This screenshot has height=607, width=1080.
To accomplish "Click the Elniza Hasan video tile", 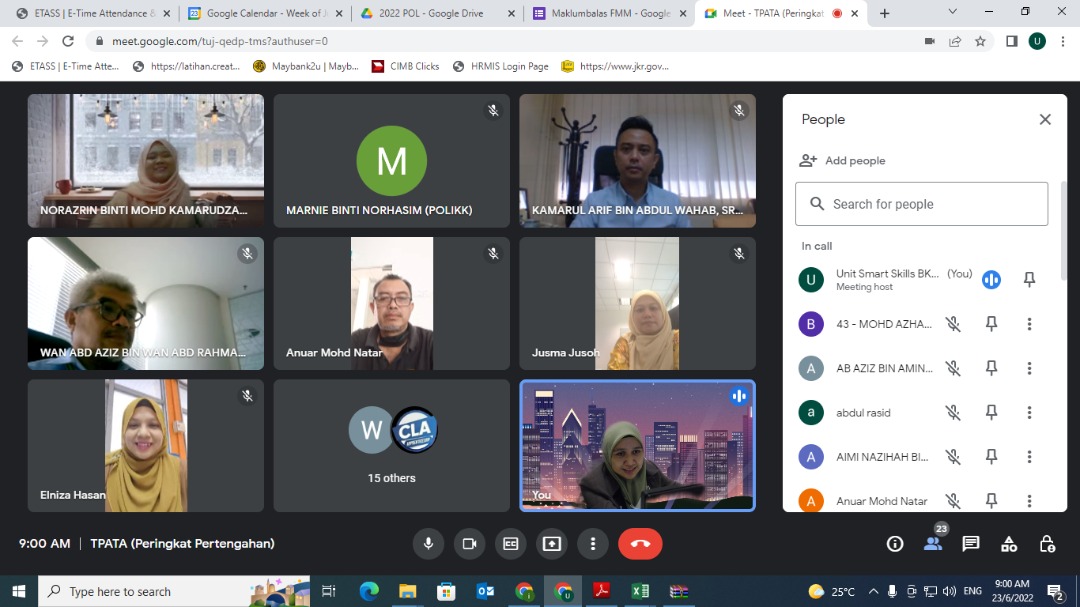I will click(x=145, y=446).
